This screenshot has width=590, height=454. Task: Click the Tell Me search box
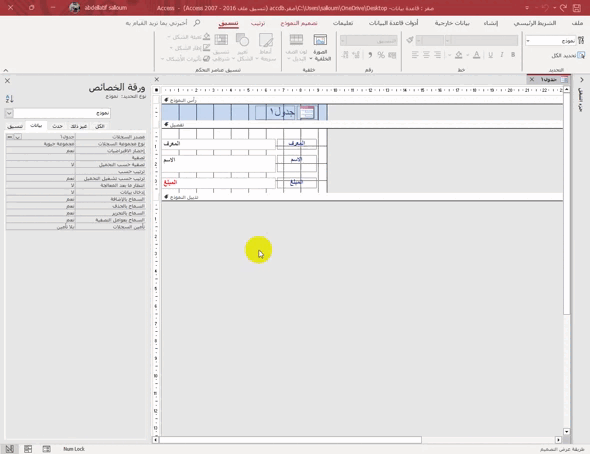point(162,23)
